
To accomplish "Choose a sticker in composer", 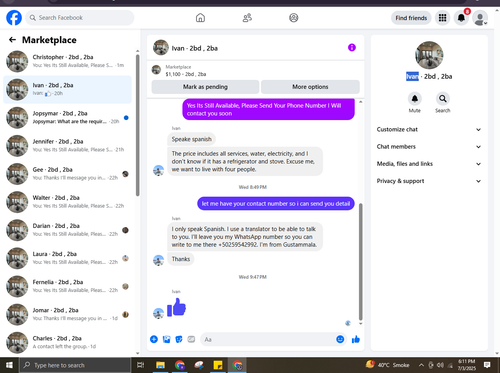I will [x=179, y=339].
